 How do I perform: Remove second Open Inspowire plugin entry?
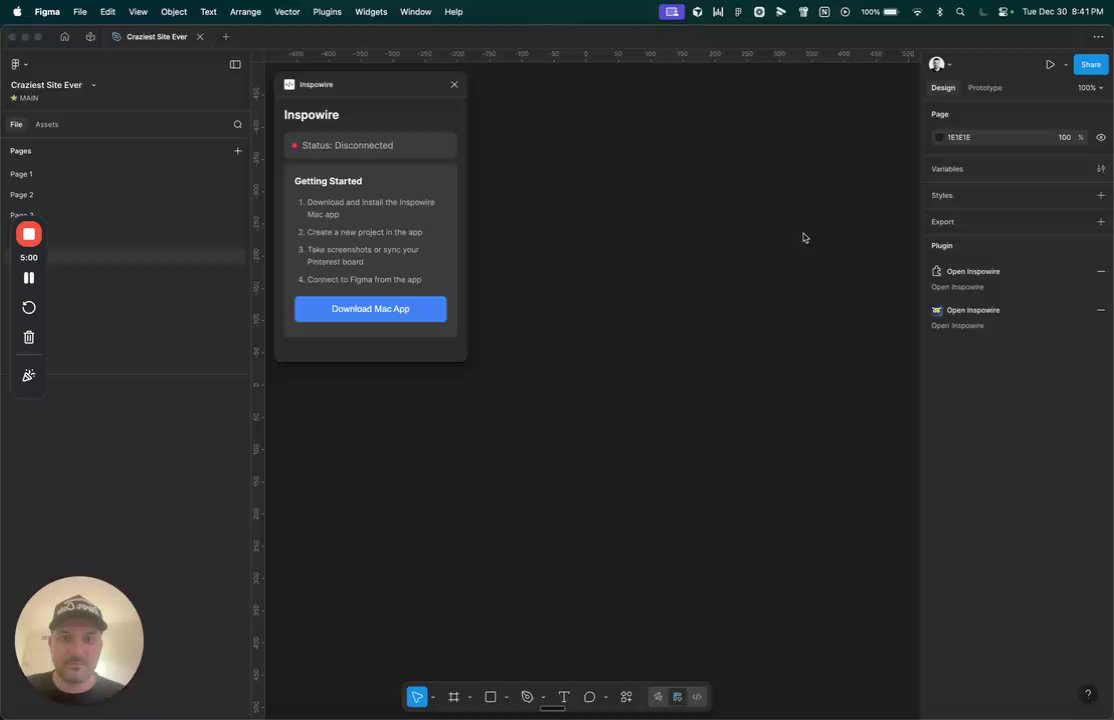click(x=1101, y=310)
